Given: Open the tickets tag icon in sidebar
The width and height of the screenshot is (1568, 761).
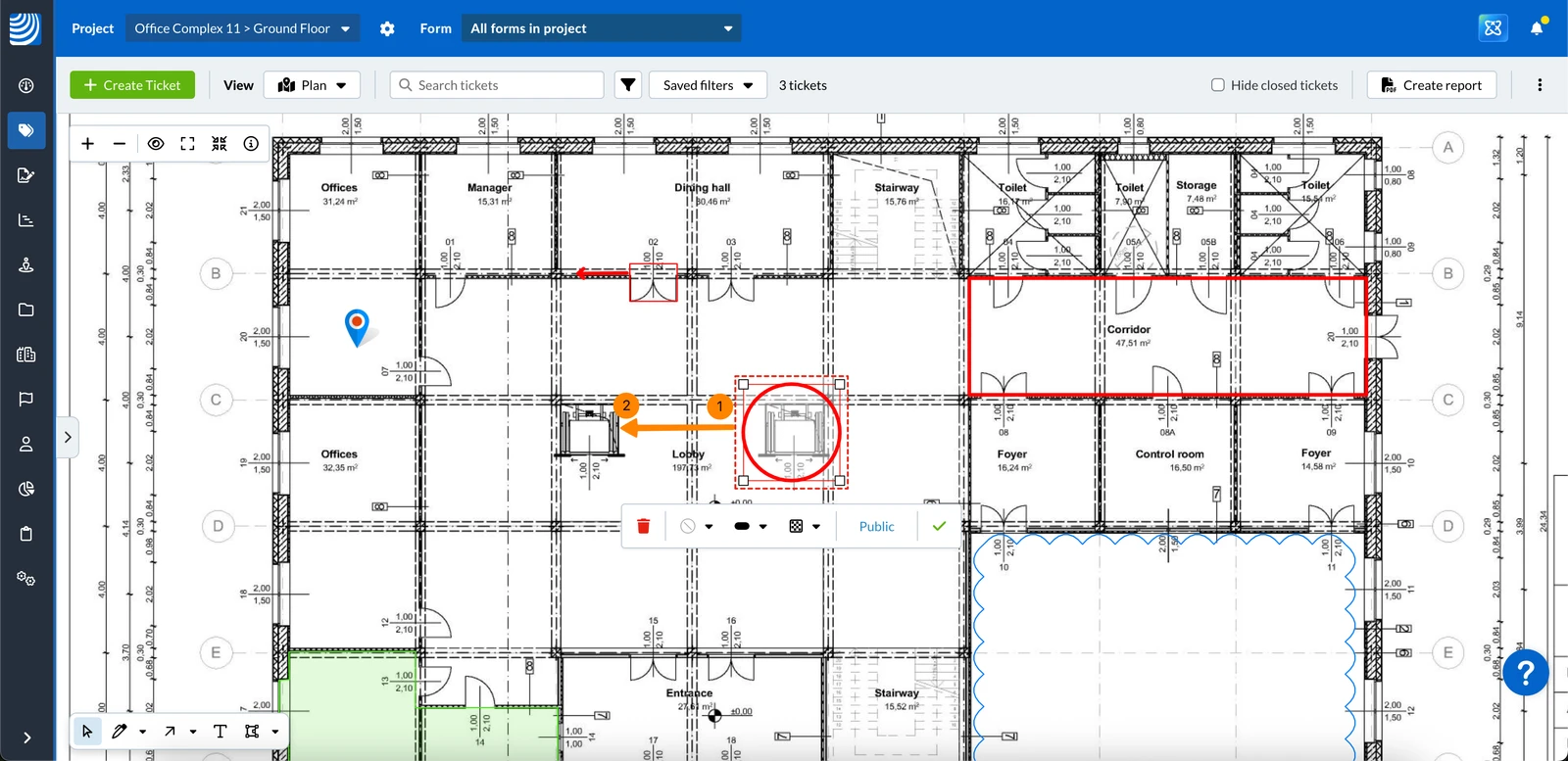Looking at the screenshot, I should 26,130.
